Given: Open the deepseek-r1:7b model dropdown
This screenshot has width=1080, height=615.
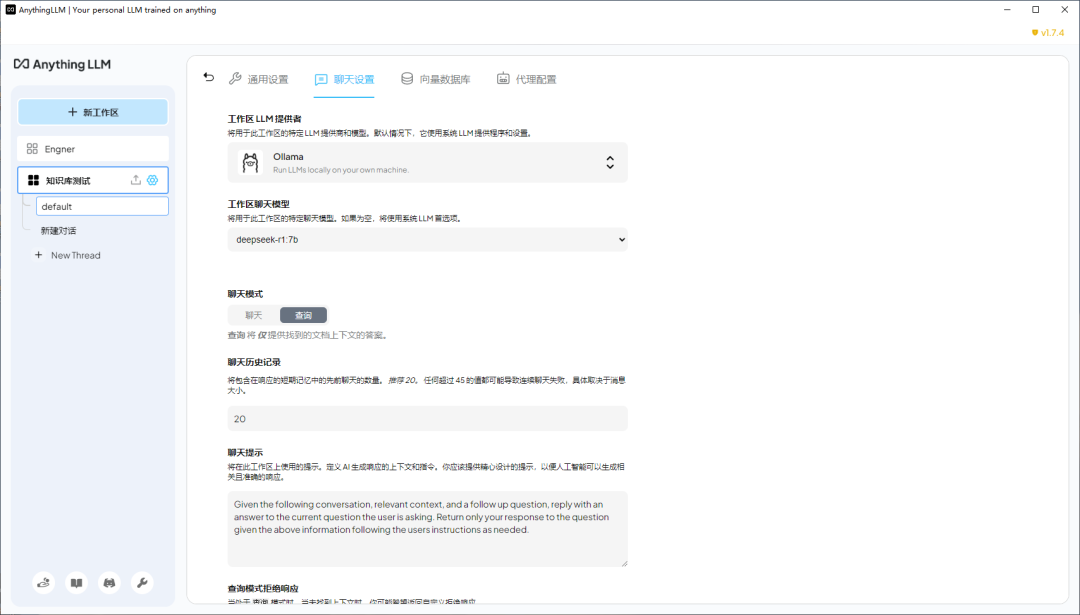Looking at the screenshot, I should coord(428,240).
